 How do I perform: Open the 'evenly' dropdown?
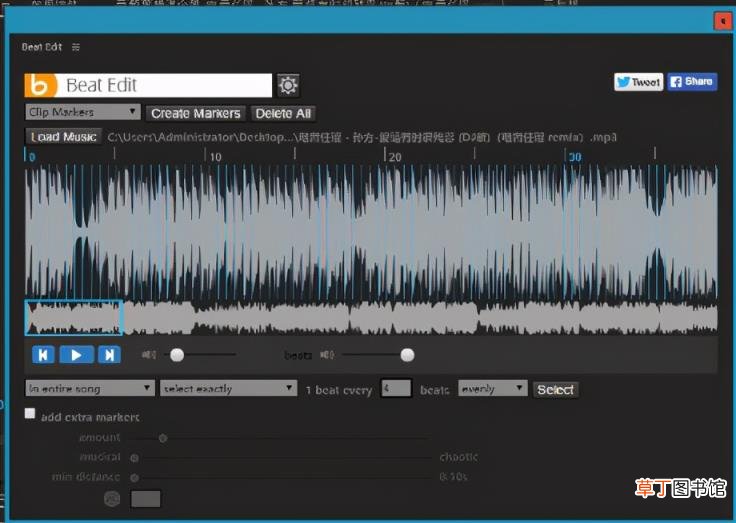pos(492,388)
